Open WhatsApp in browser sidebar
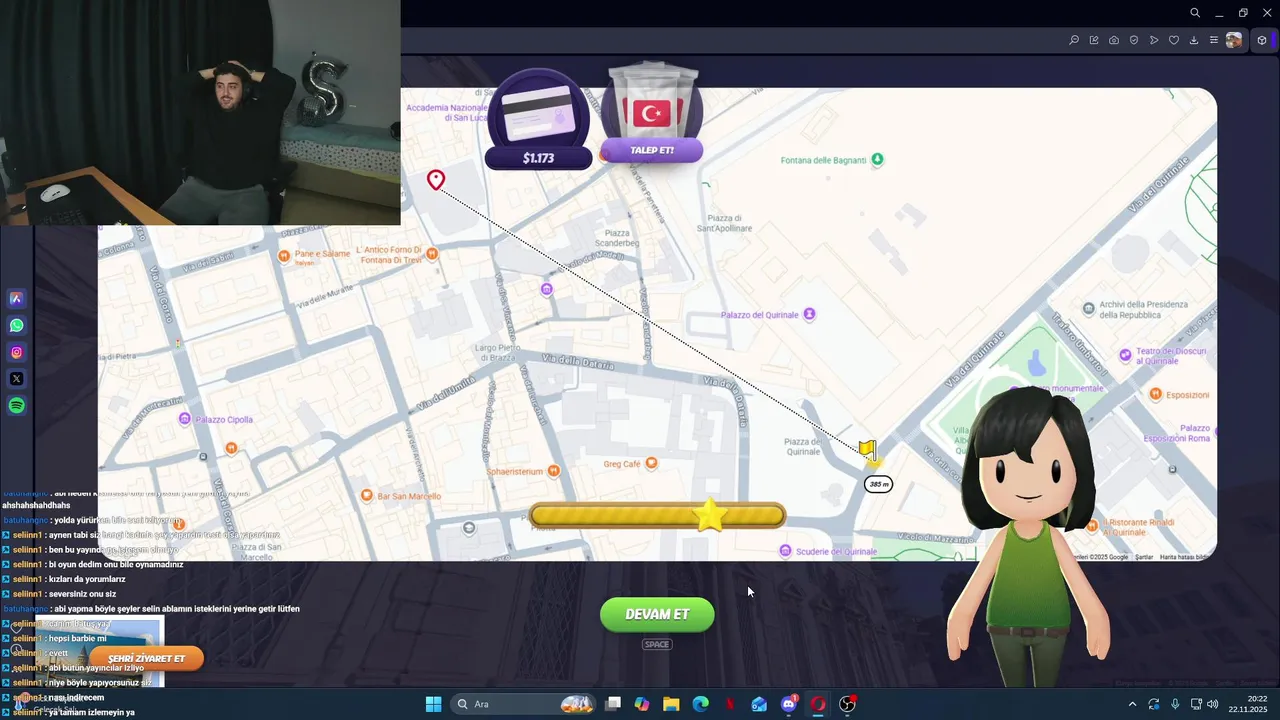 [x=16, y=325]
